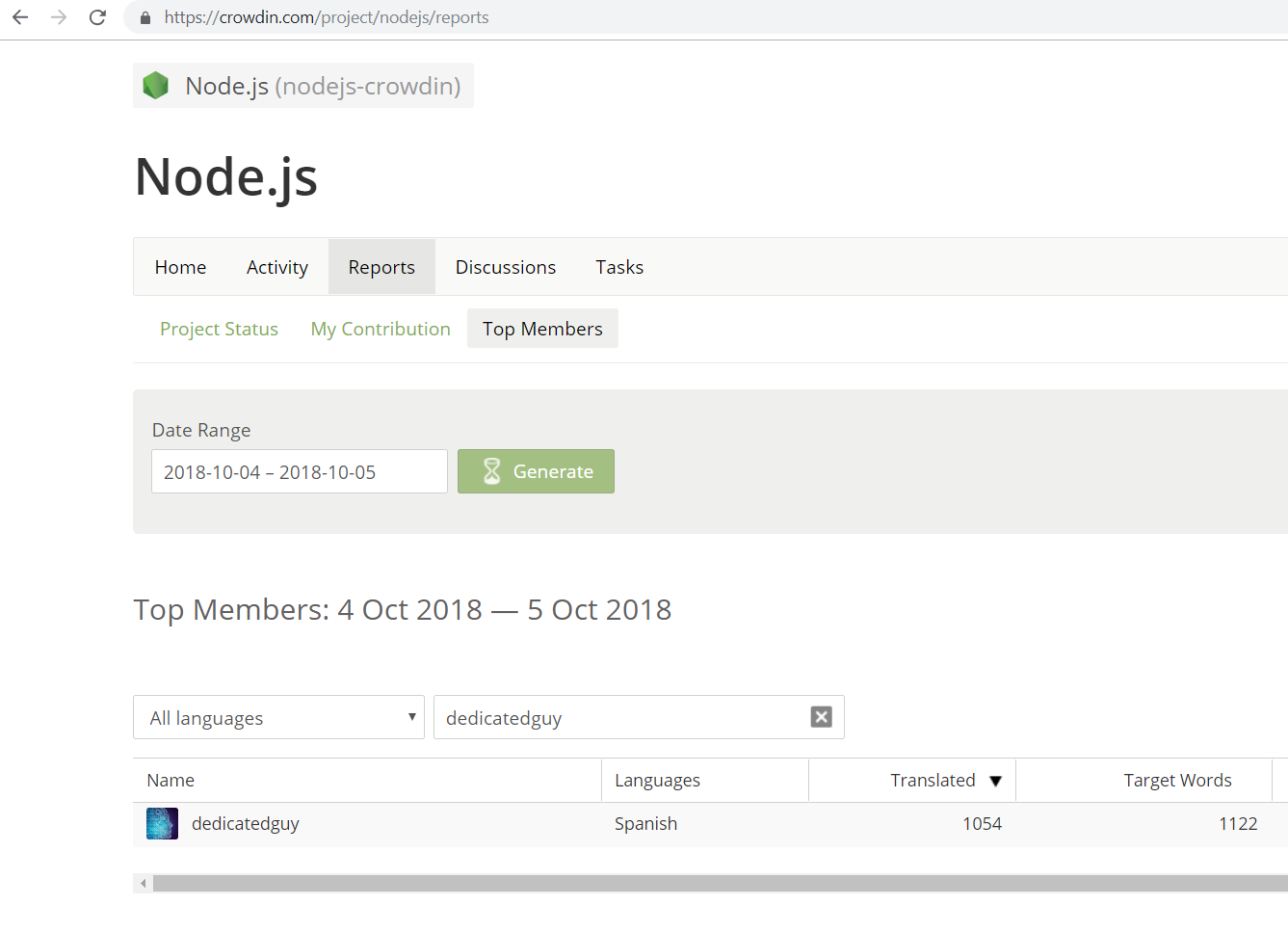Click the target words value 1122

click(x=1238, y=824)
